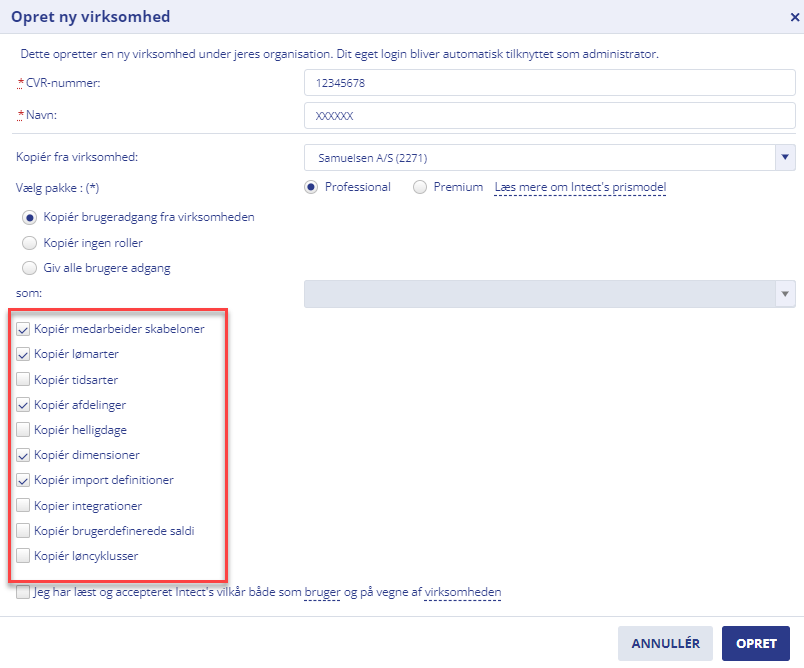
Task: Select the Professional package radio button
Action: (x=311, y=187)
